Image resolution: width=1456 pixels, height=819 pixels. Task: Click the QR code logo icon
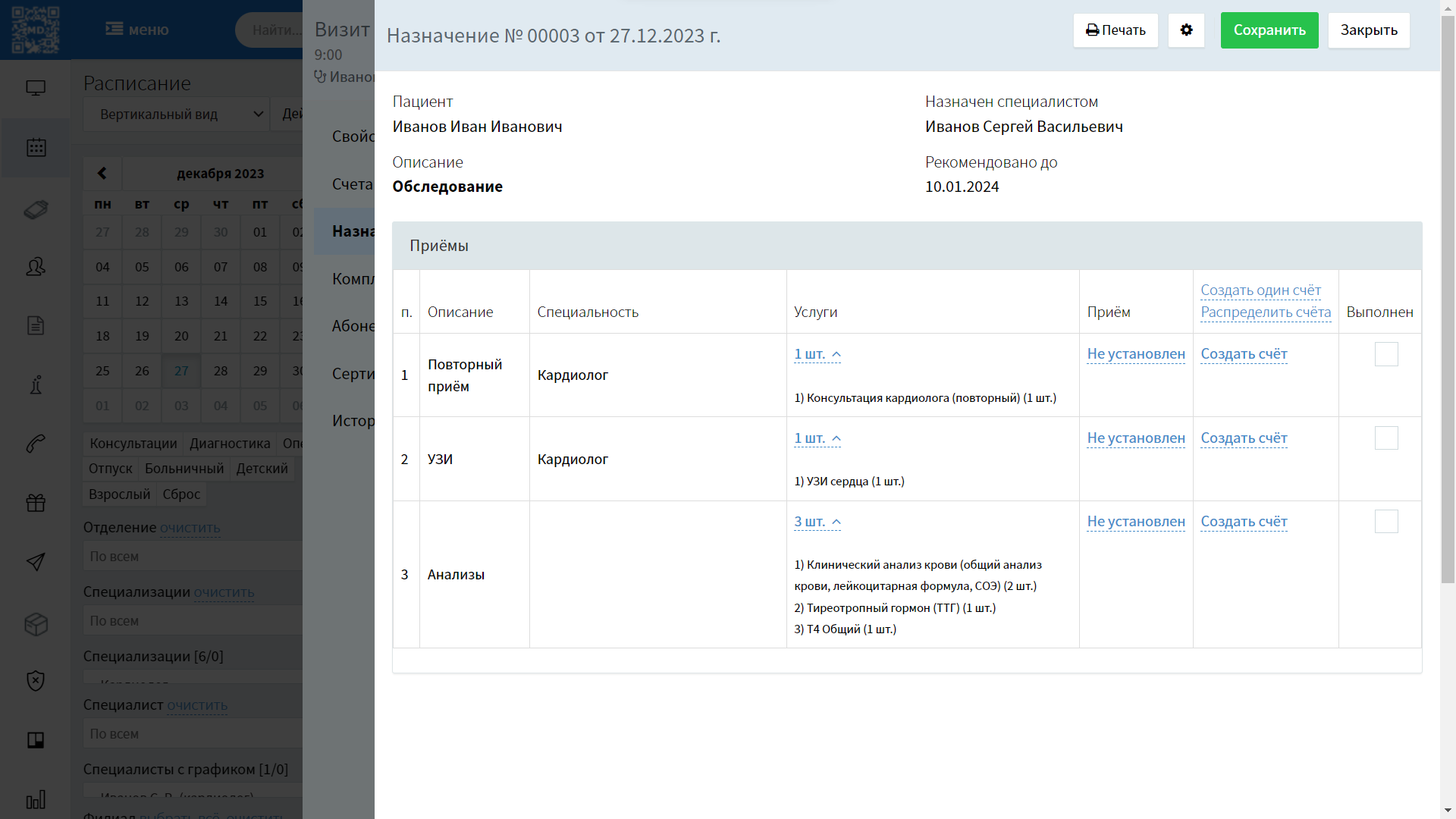[35, 30]
